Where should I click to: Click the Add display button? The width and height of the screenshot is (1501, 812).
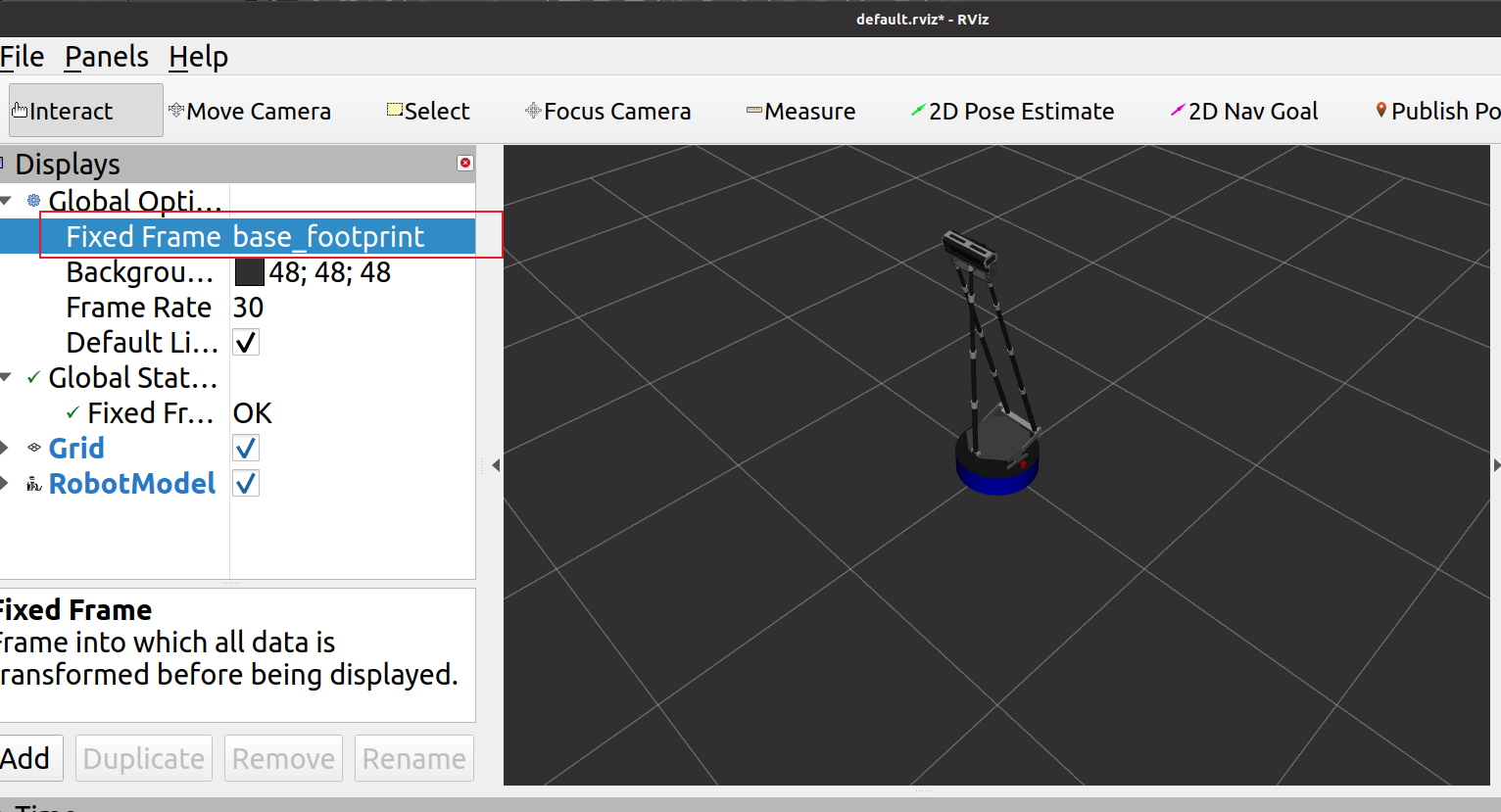point(27,758)
